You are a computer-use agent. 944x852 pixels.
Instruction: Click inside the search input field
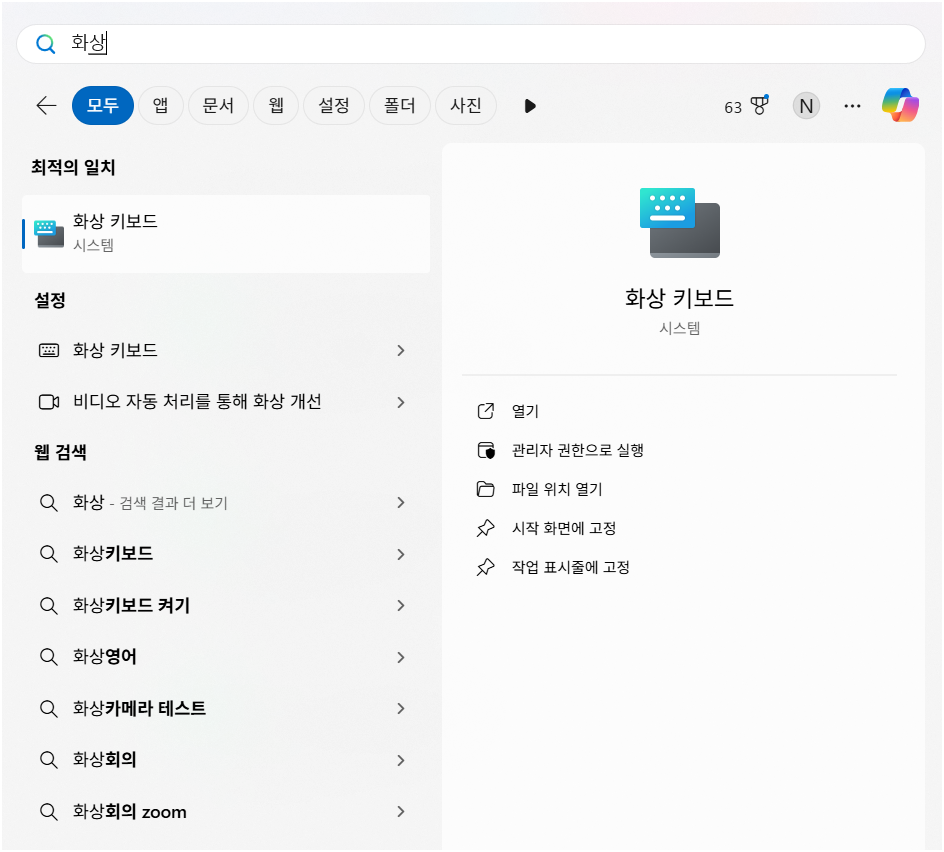pos(300,44)
